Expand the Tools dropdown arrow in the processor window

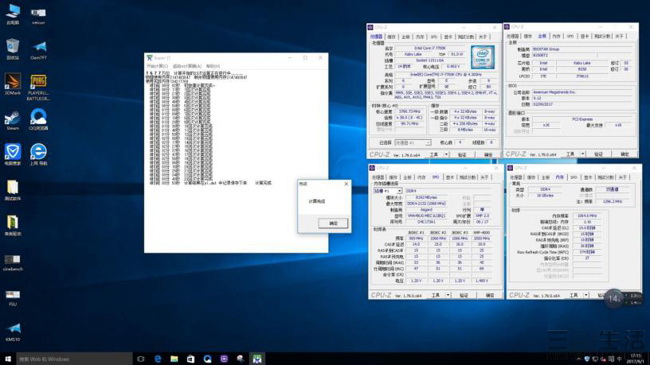[x=446, y=155]
